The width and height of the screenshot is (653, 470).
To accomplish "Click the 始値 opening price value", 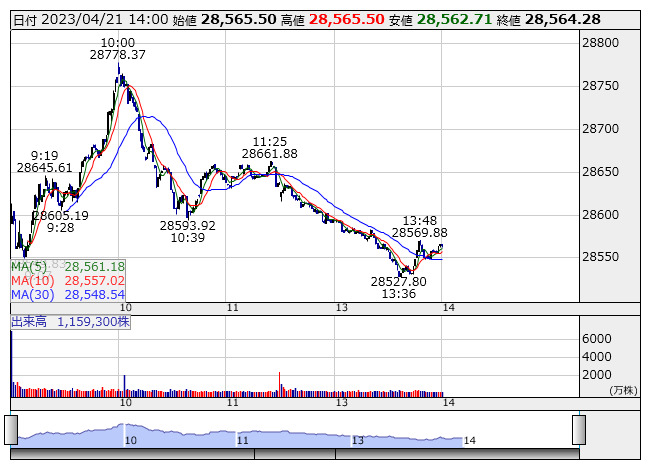I will (238, 19).
